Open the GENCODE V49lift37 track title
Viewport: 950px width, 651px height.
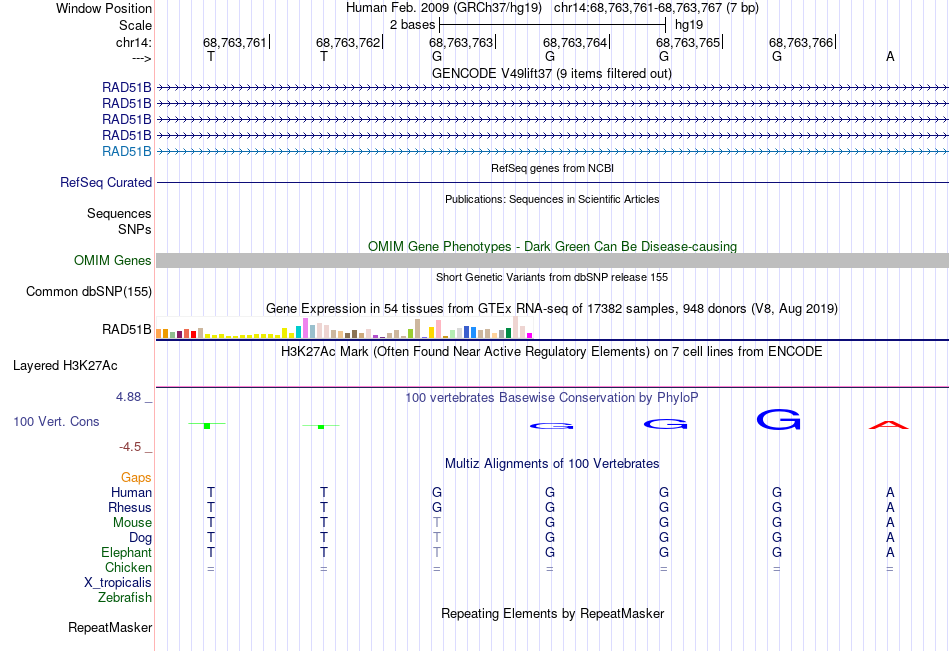coord(551,73)
